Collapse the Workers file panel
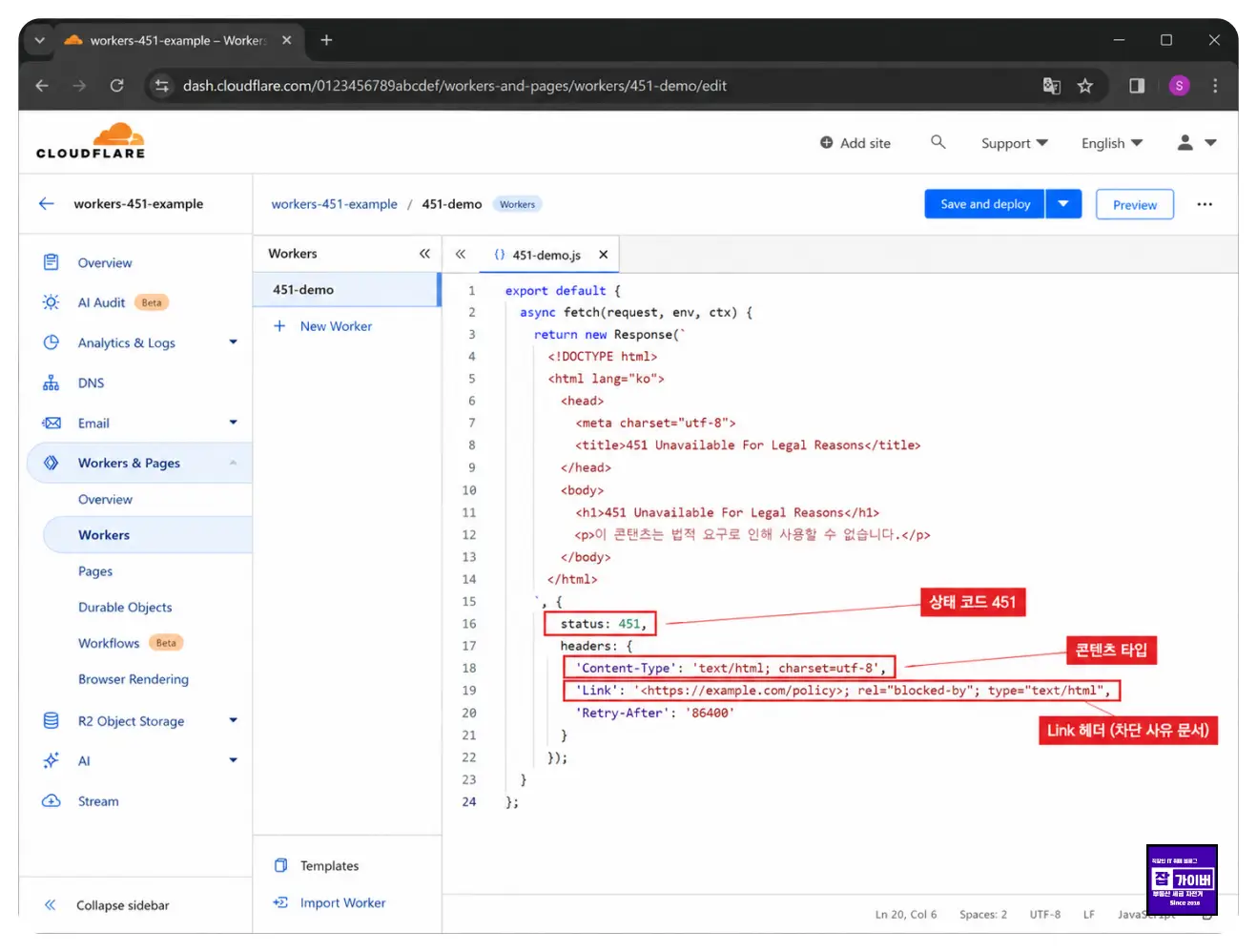This screenshot has height=952, width=1257. pyautogui.click(x=424, y=254)
